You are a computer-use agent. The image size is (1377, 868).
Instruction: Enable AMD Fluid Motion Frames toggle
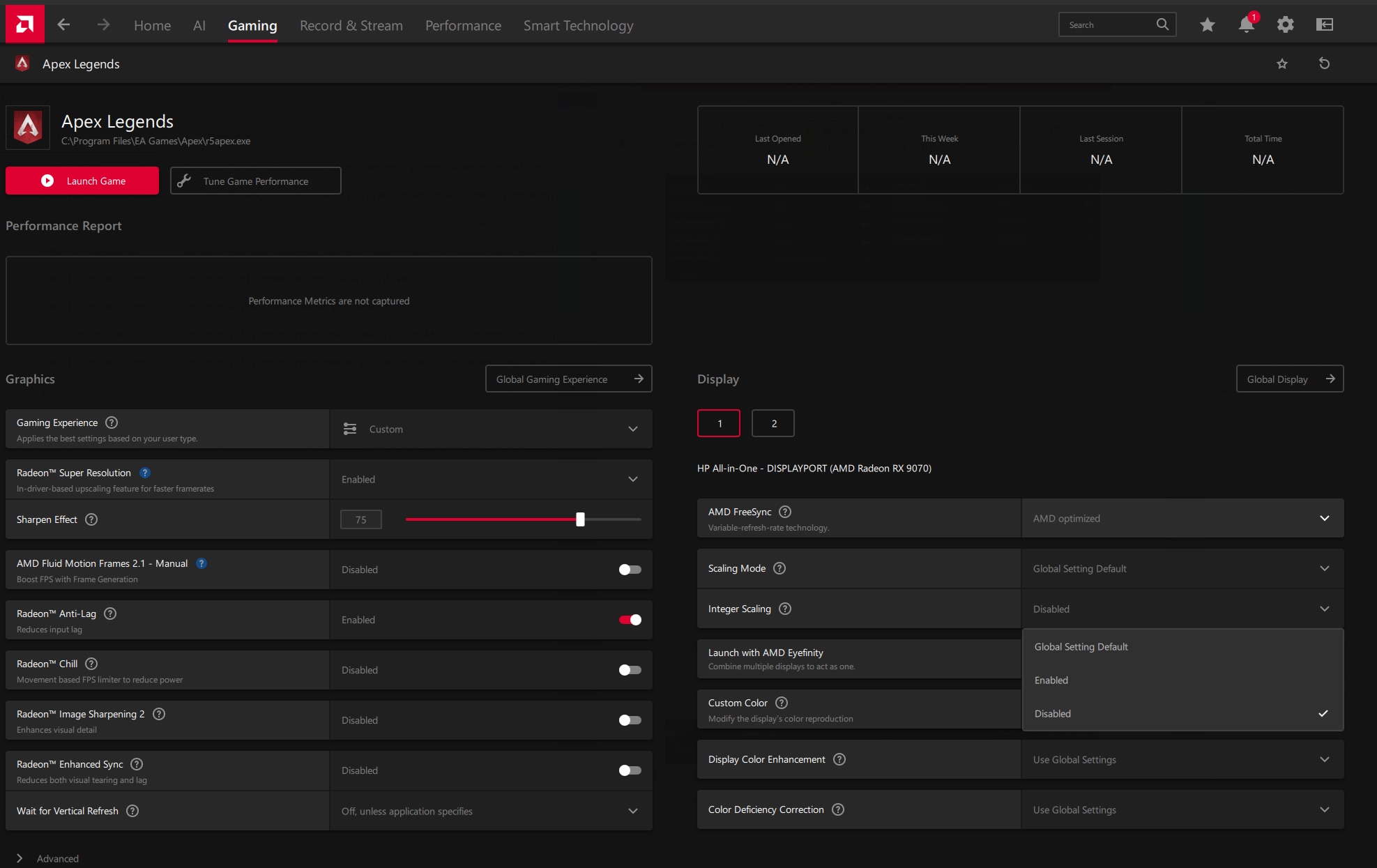coord(630,570)
